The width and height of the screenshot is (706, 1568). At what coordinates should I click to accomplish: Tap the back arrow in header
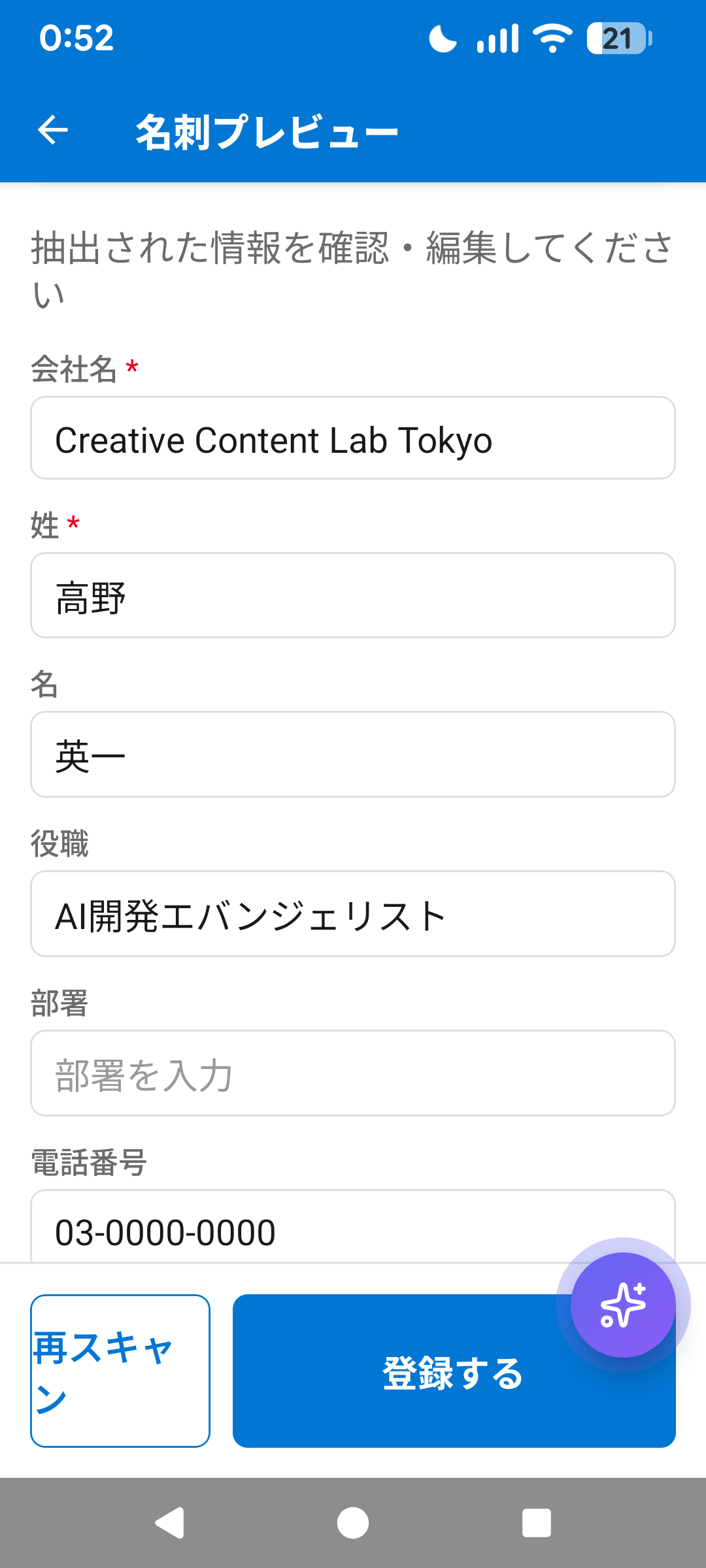pyautogui.click(x=53, y=130)
